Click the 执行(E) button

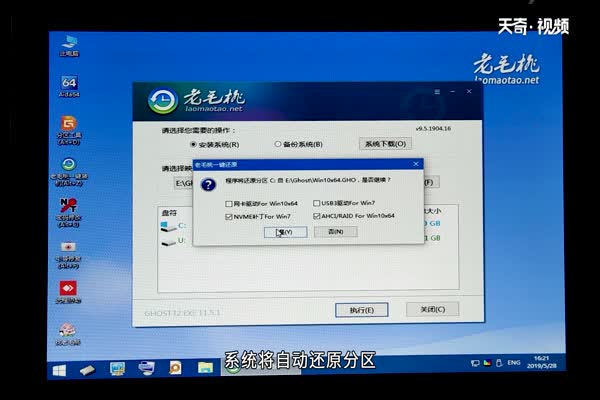(362, 310)
